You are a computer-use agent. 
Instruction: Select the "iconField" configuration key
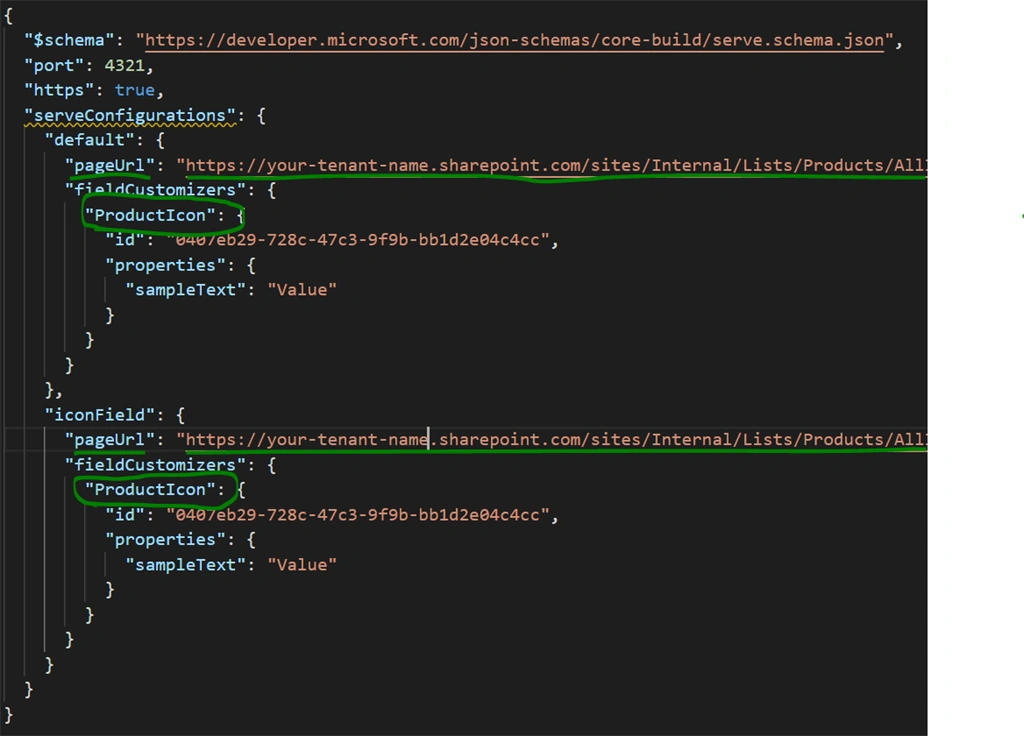[x=100, y=415]
